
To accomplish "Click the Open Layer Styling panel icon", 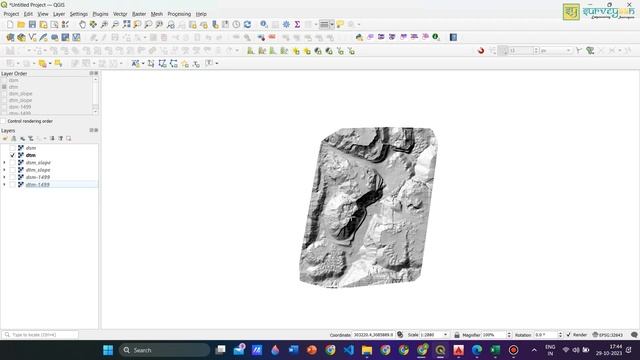I will 5,139.
